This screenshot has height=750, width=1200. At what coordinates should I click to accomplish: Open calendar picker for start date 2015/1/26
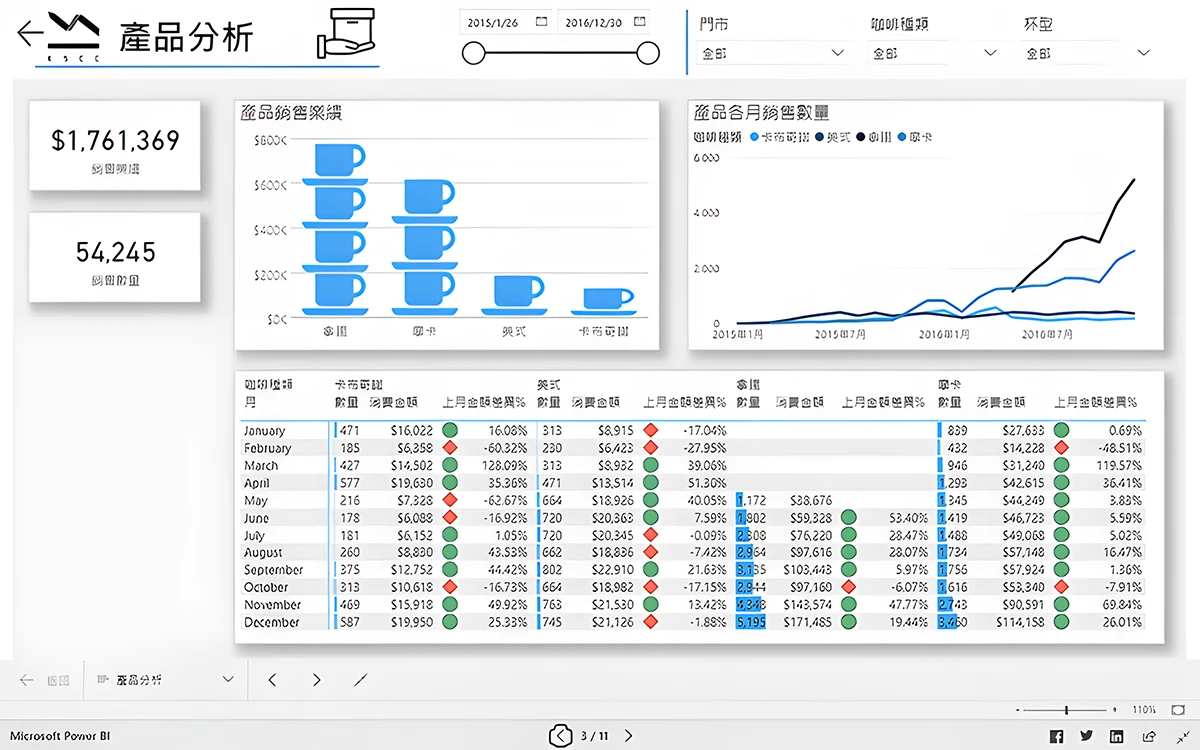(x=541, y=20)
